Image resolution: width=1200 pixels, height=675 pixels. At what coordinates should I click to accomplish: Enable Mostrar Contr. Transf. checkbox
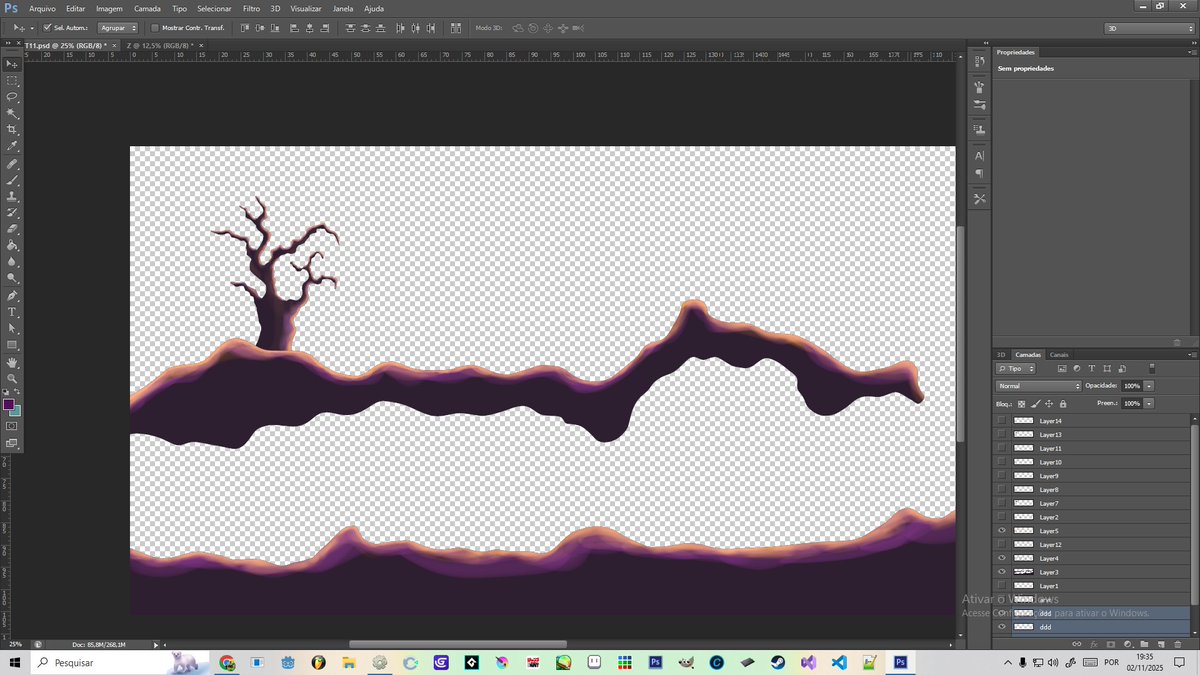155,28
